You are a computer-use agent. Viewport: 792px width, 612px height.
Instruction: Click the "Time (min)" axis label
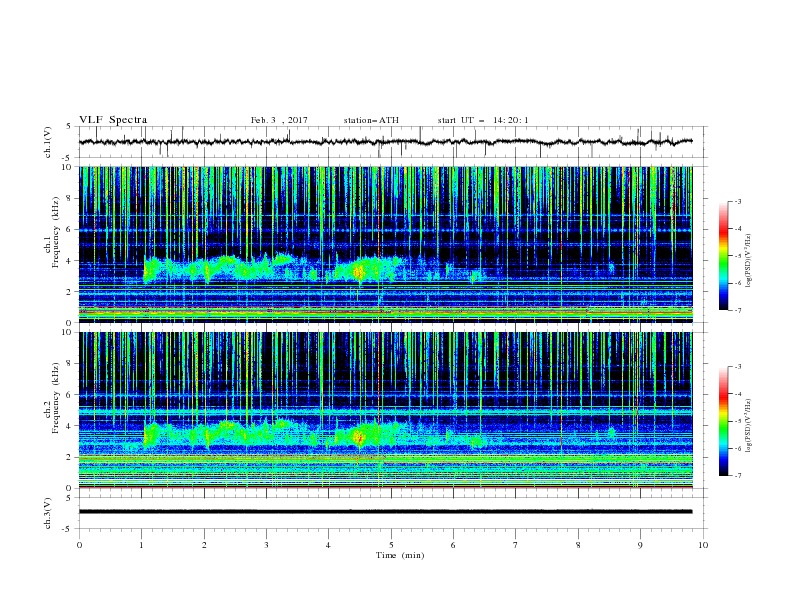click(400, 555)
